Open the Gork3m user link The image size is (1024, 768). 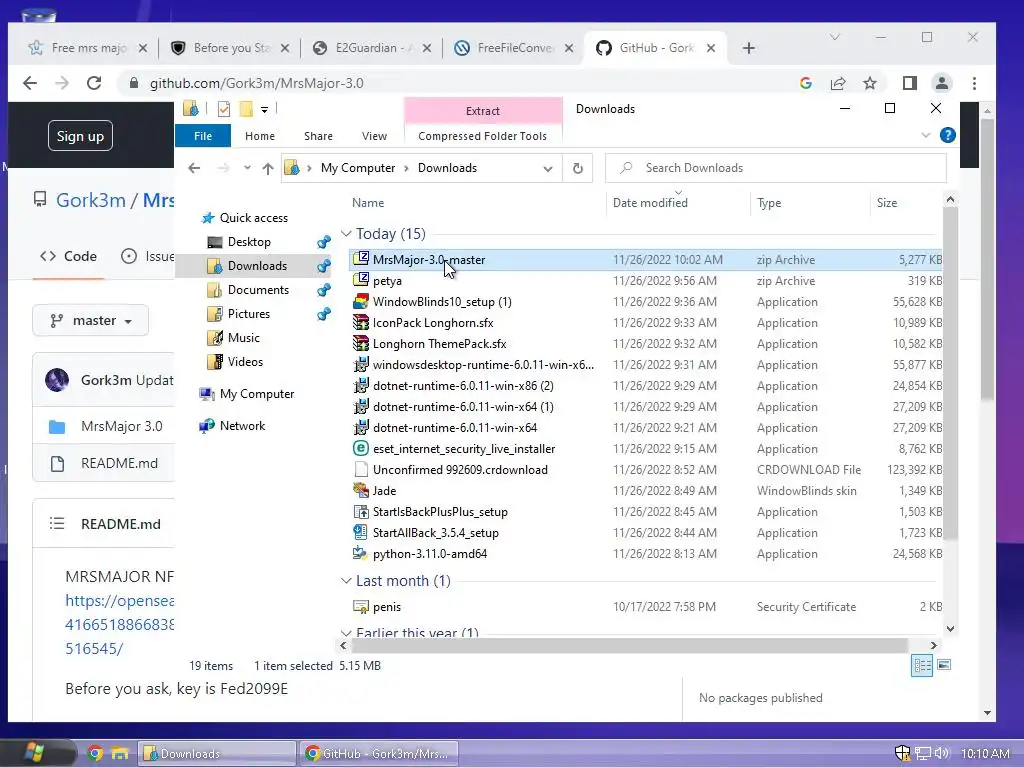pyautogui.click(x=91, y=200)
